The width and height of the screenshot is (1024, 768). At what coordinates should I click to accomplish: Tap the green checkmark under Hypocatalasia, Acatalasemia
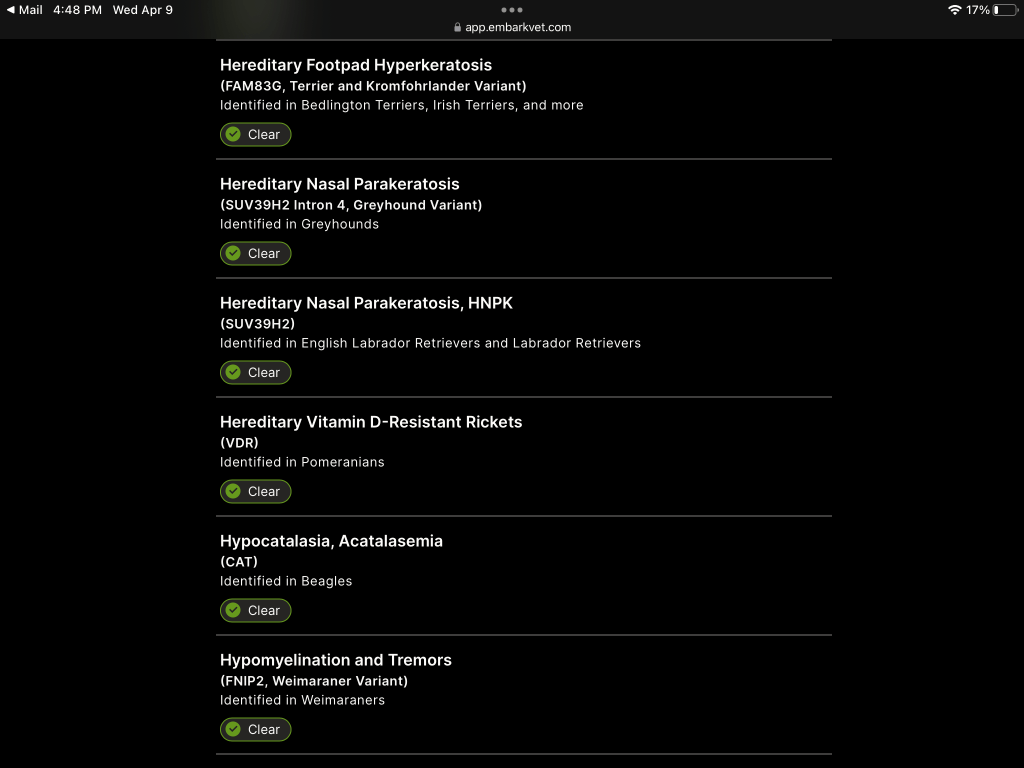click(x=233, y=611)
